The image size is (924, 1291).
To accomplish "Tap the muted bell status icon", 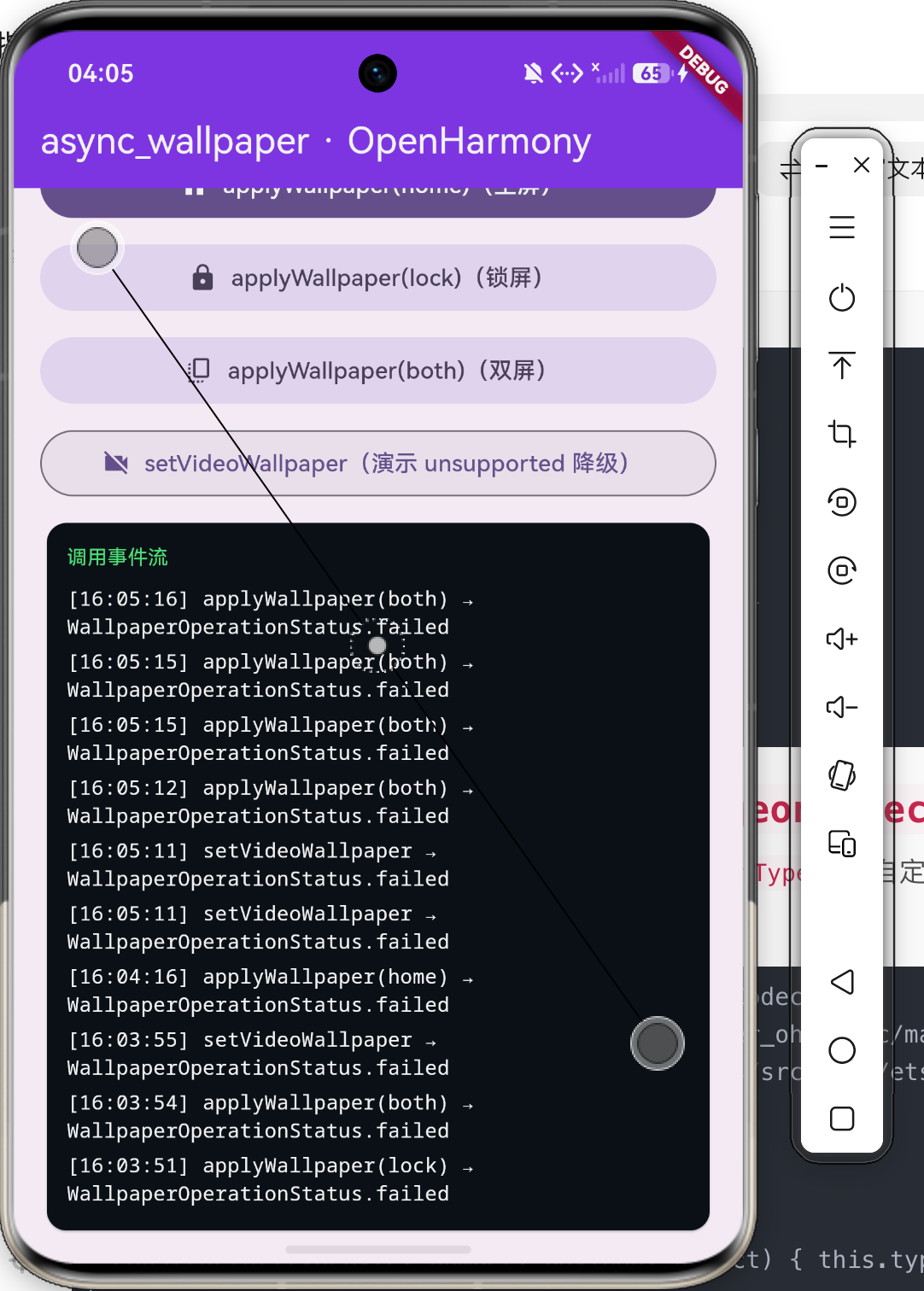I will (x=534, y=73).
